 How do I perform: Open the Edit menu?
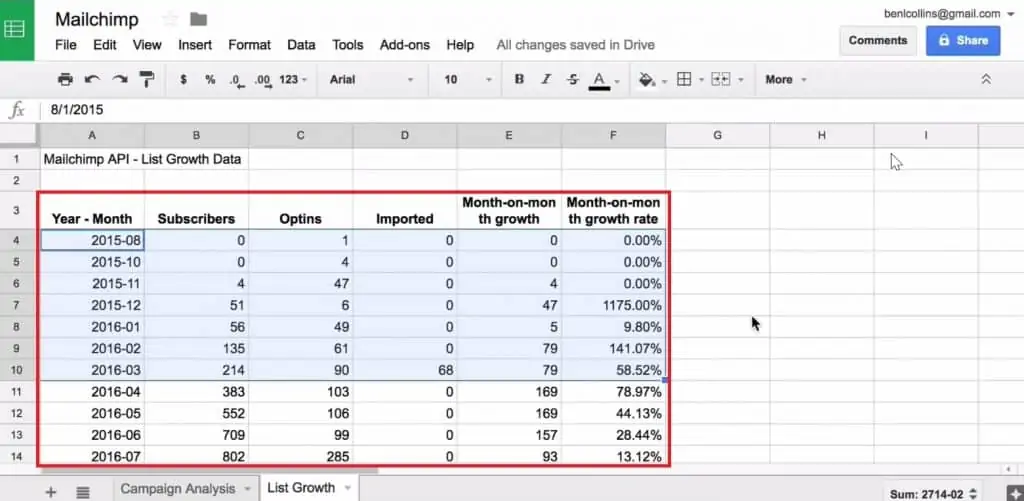(x=104, y=45)
